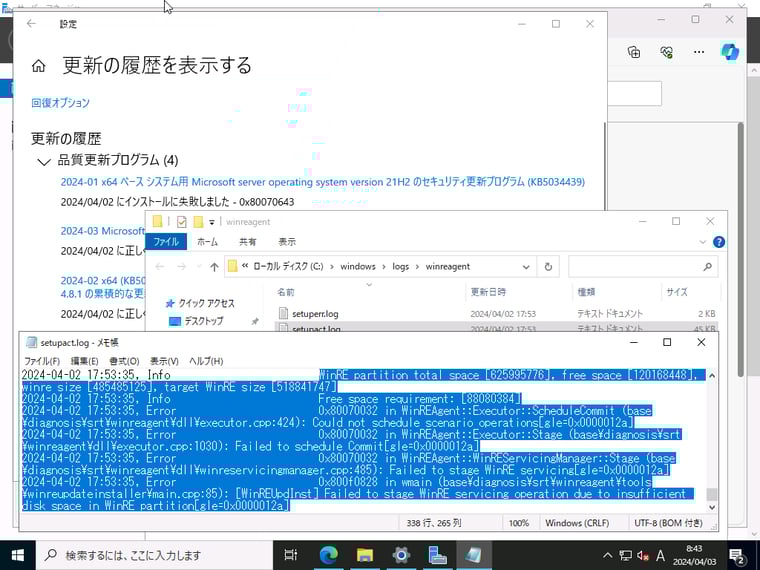Toggle IME input mode 'A'
Screen dimensions: 760x570
pos(660,555)
